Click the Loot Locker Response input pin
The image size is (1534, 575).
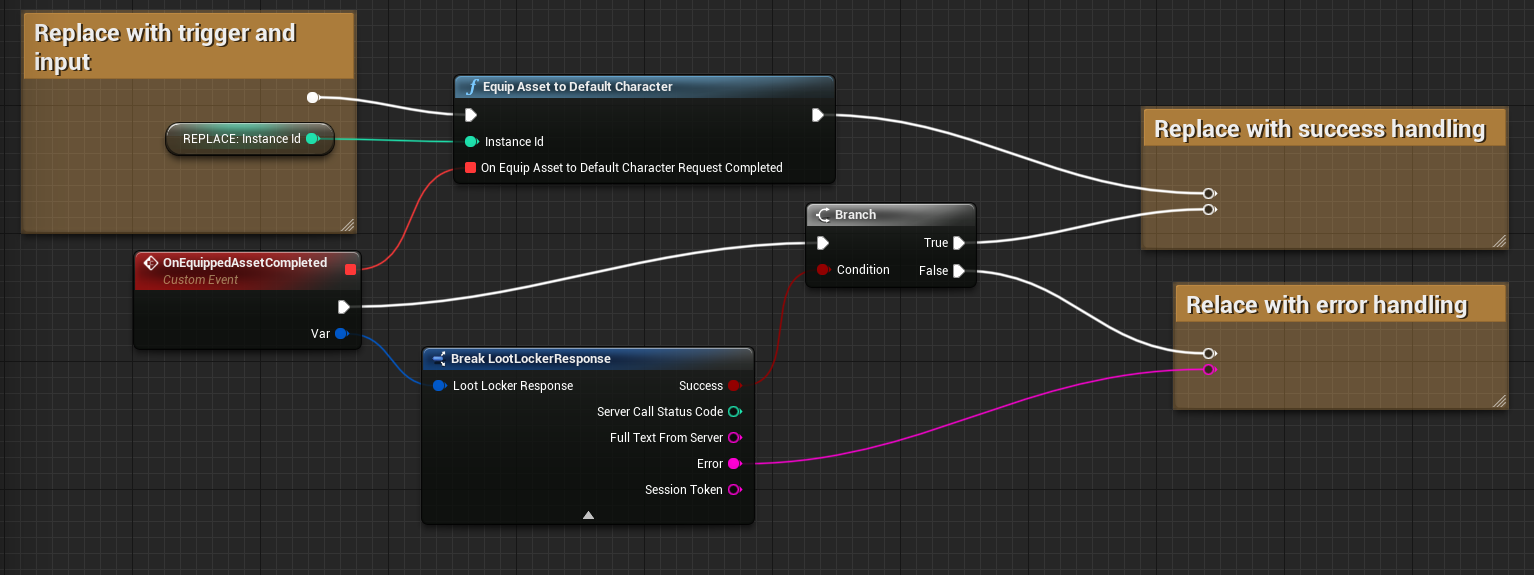(439, 386)
